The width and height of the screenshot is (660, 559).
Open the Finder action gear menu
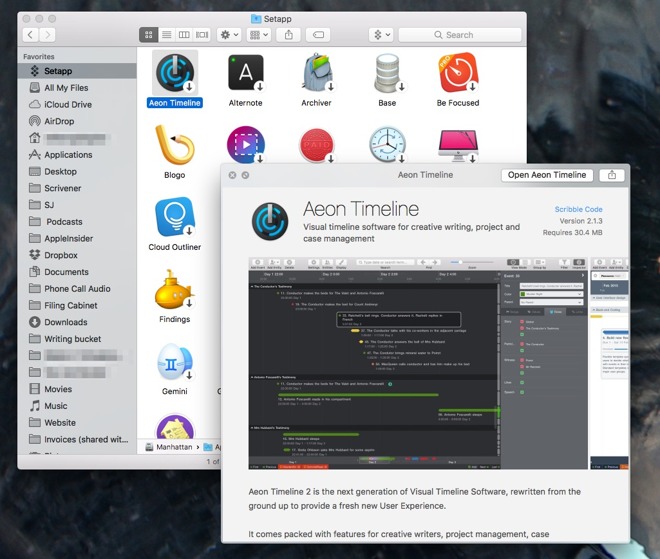(x=229, y=35)
